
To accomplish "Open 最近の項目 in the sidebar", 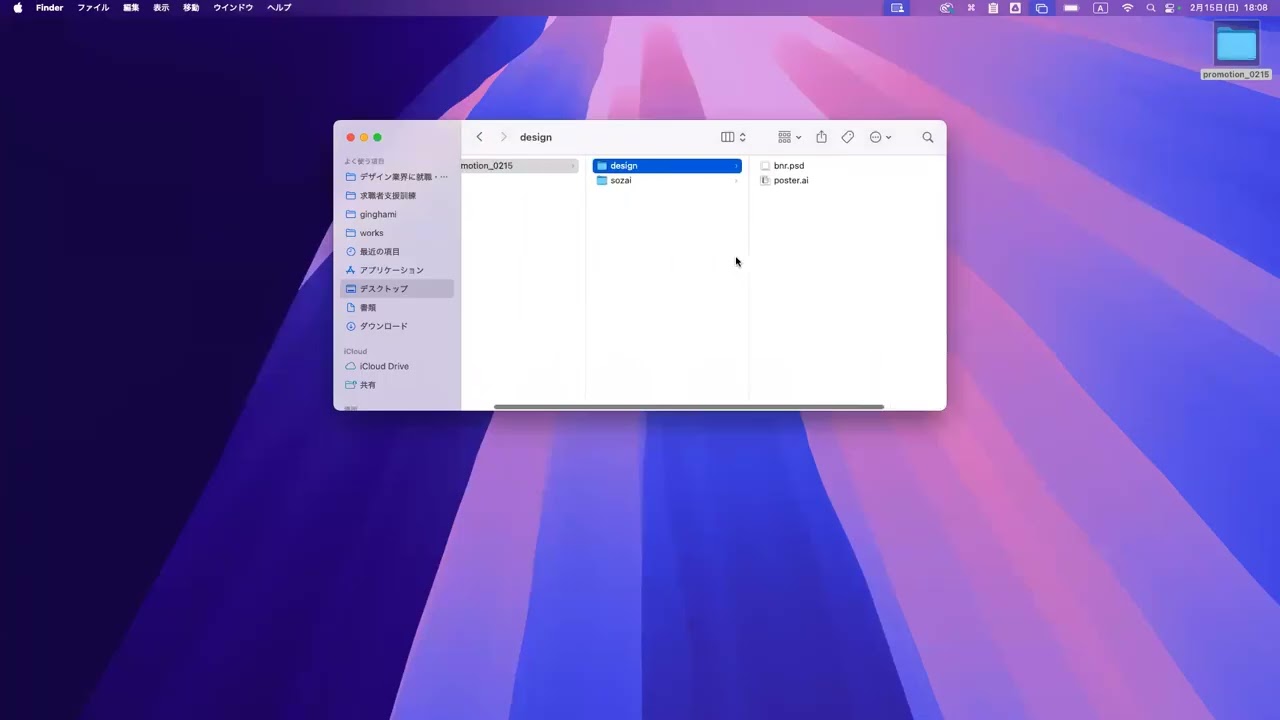I will pyautogui.click(x=397, y=251).
